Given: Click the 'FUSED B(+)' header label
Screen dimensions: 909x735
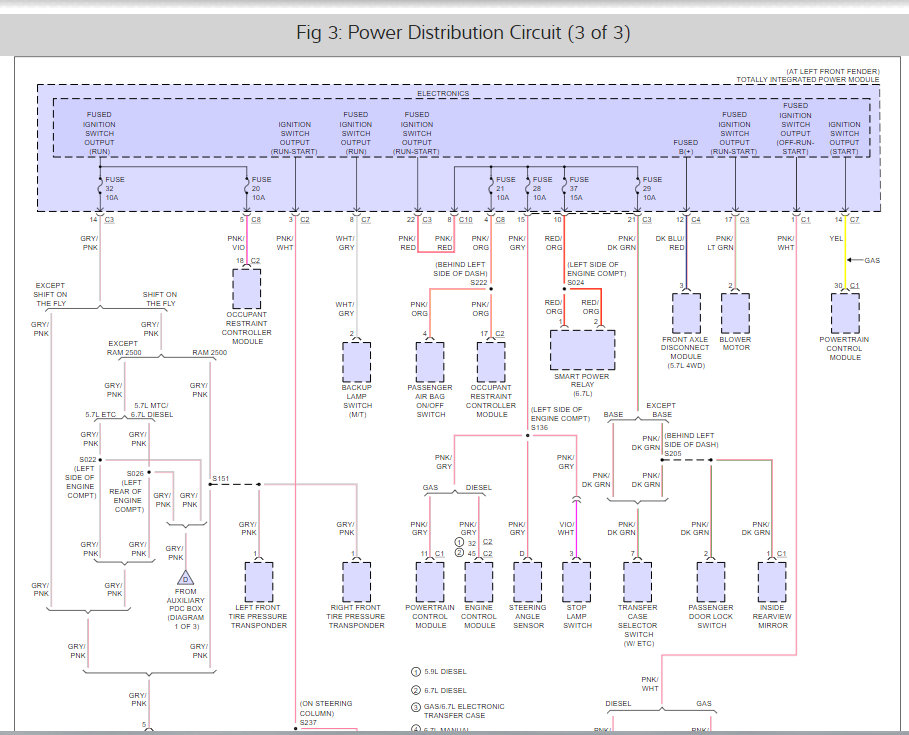Looking at the screenshot, I should click(x=685, y=147).
